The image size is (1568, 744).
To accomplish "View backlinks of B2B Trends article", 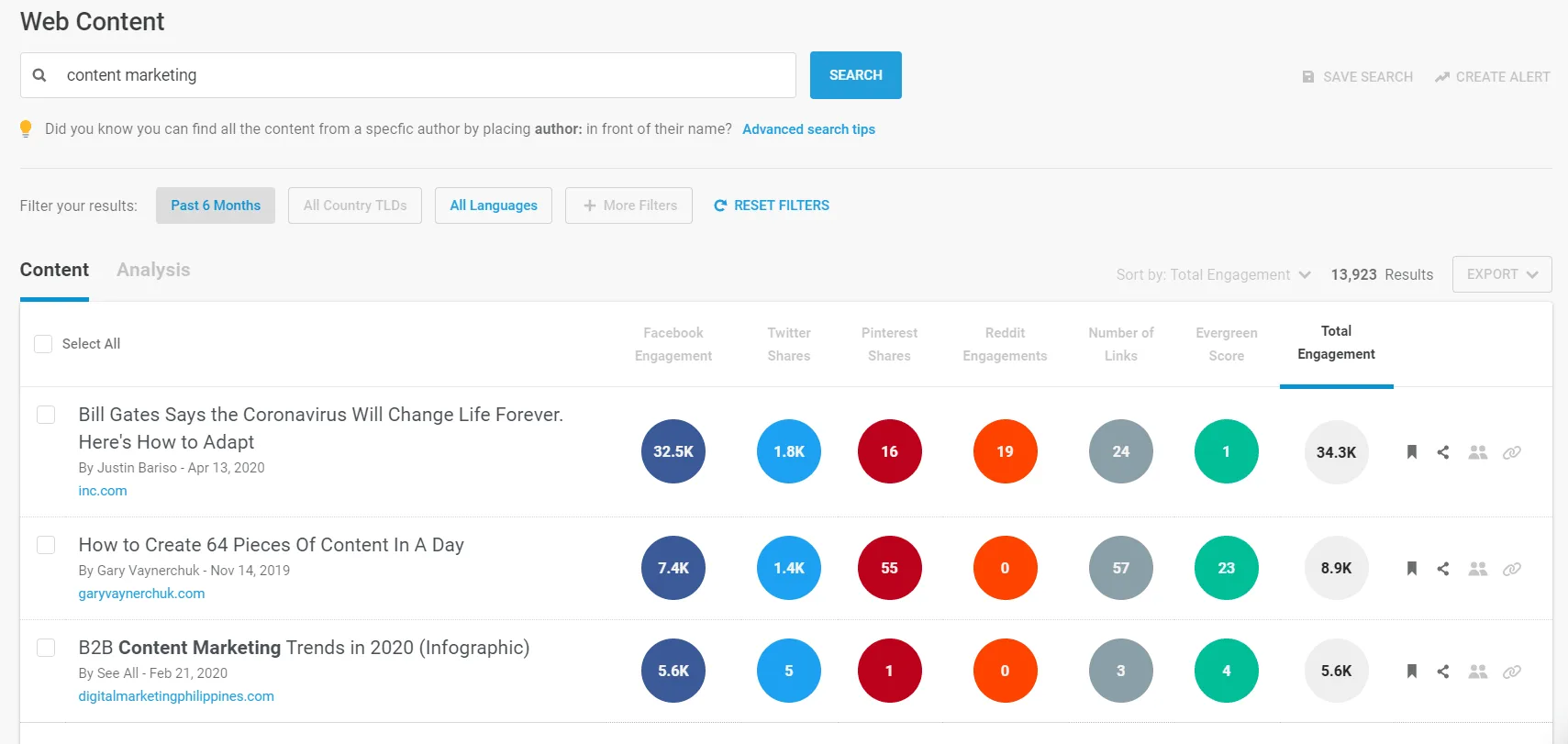I will point(1512,672).
